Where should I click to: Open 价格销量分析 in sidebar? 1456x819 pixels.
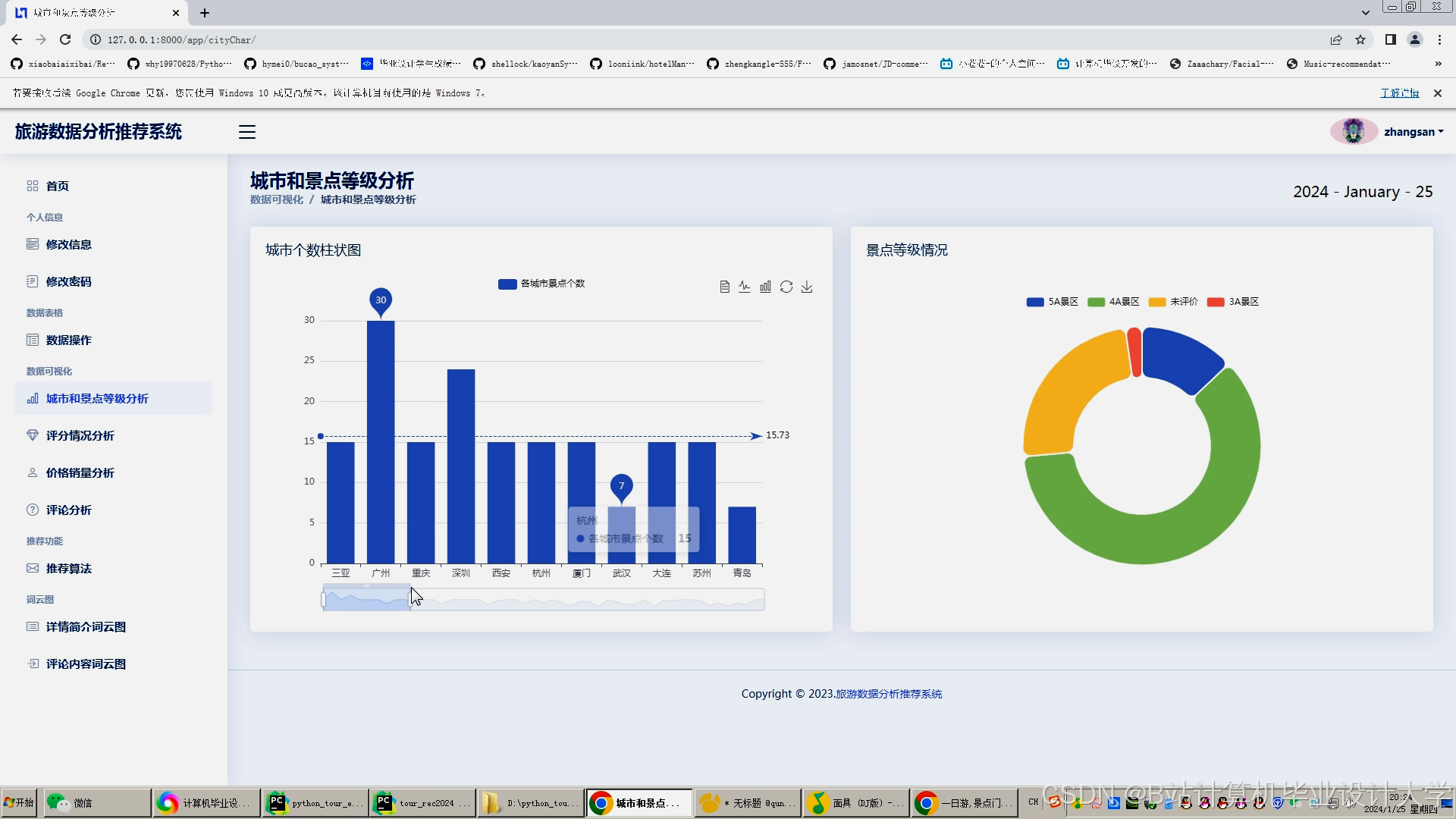(80, 472)
